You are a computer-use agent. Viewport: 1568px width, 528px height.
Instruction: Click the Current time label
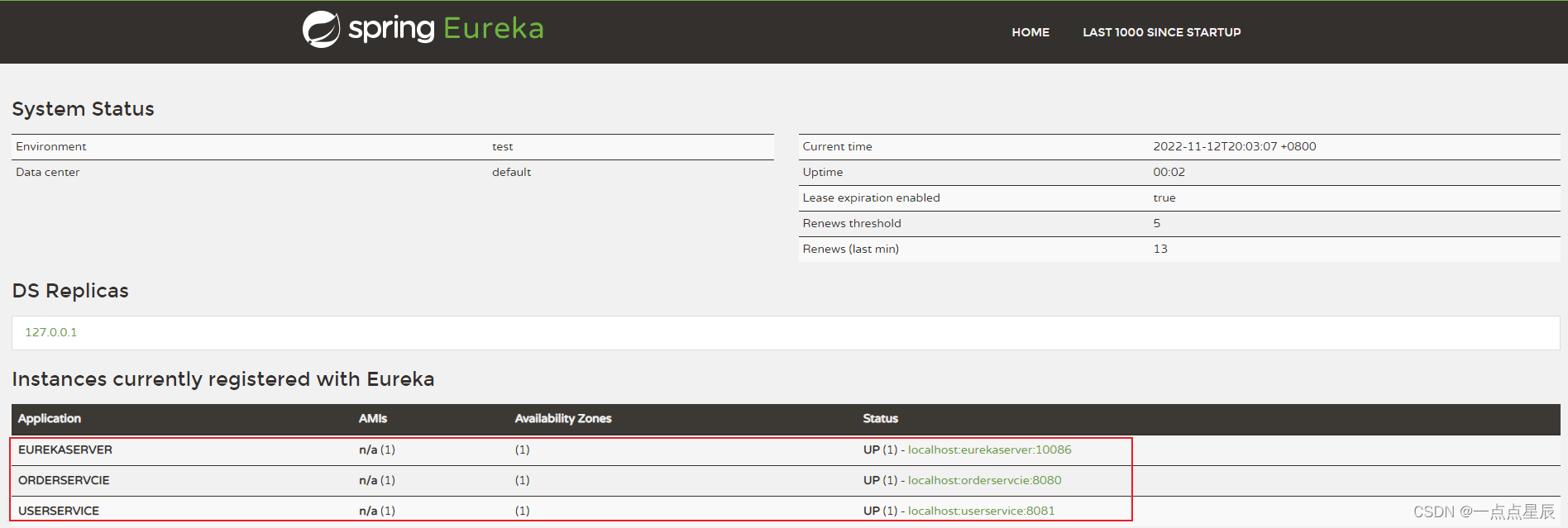click(x=838, y=146)
